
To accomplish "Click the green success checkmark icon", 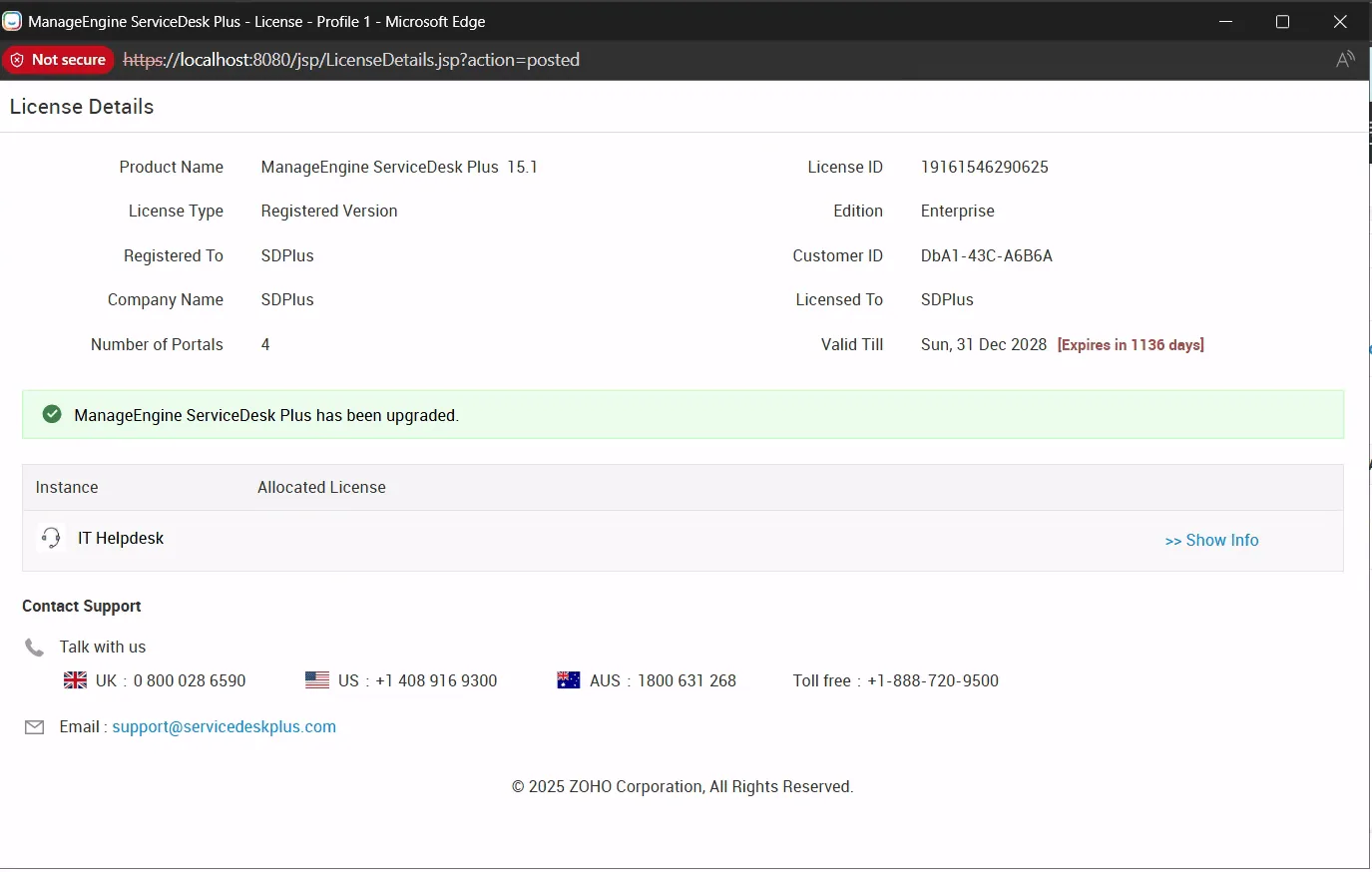I will click(x=52, y=415).
